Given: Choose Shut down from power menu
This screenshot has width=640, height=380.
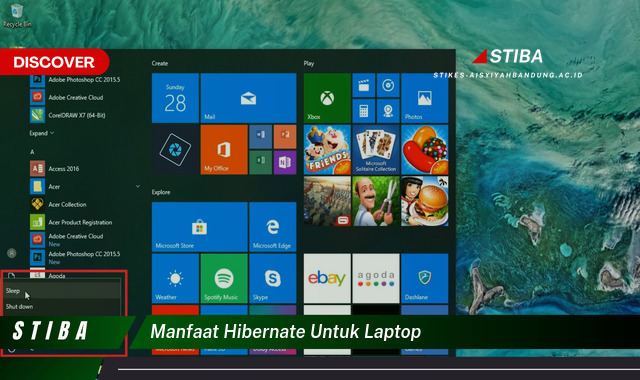Looking at the screenshot, I should point(62,307).
